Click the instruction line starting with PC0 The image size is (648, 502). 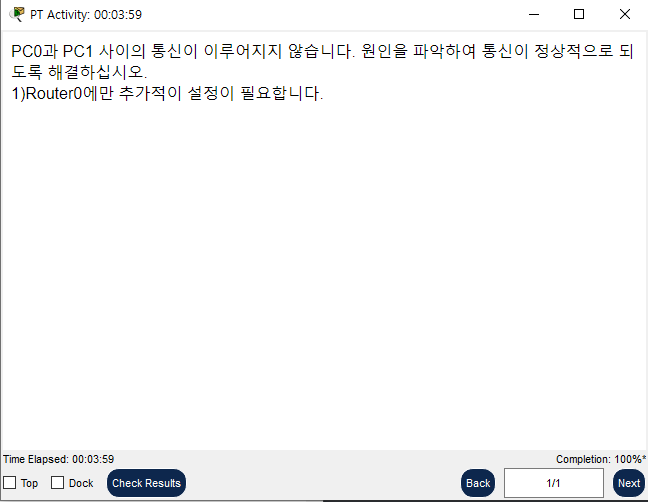pyautogui.click(x=322, y=51)
